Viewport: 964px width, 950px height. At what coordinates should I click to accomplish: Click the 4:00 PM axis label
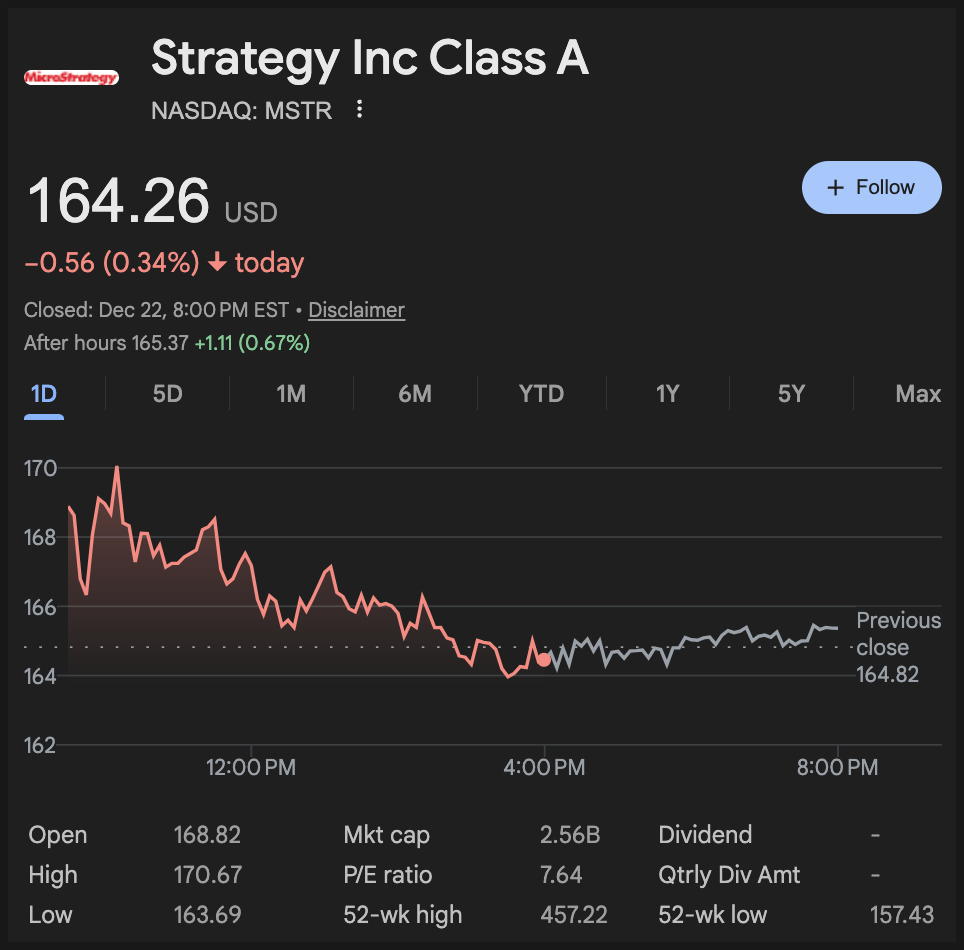544,768
